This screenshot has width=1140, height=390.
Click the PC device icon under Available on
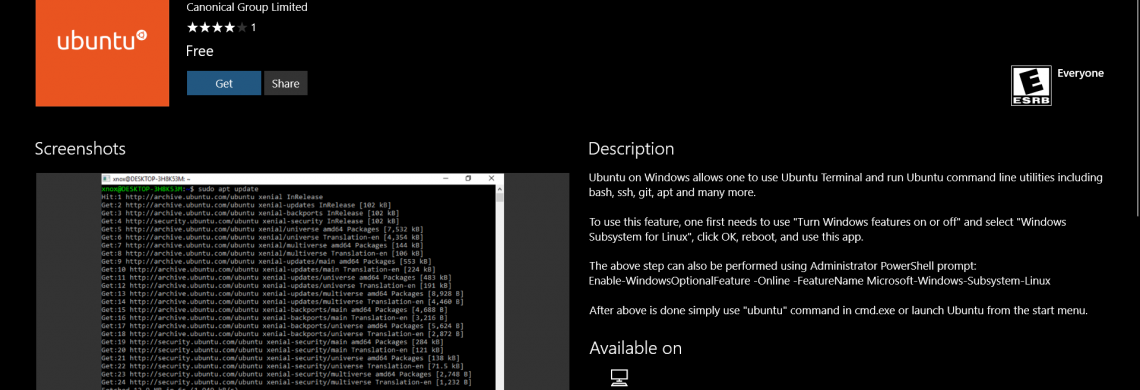click(619, 378)
